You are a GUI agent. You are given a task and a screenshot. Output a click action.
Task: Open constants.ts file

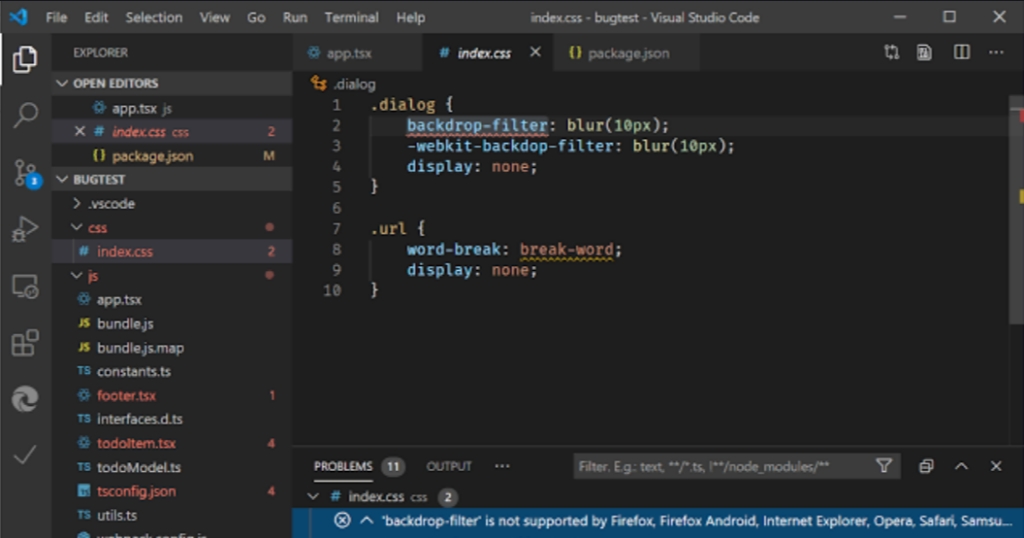click(x=172, y=372)
